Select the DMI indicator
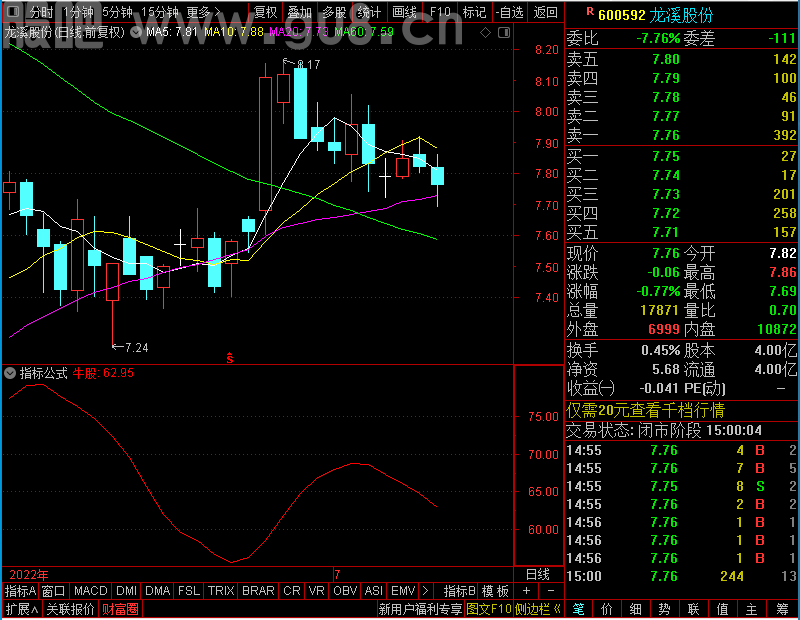The width and height of the screenshot is (800, 620). coord(127,591)
